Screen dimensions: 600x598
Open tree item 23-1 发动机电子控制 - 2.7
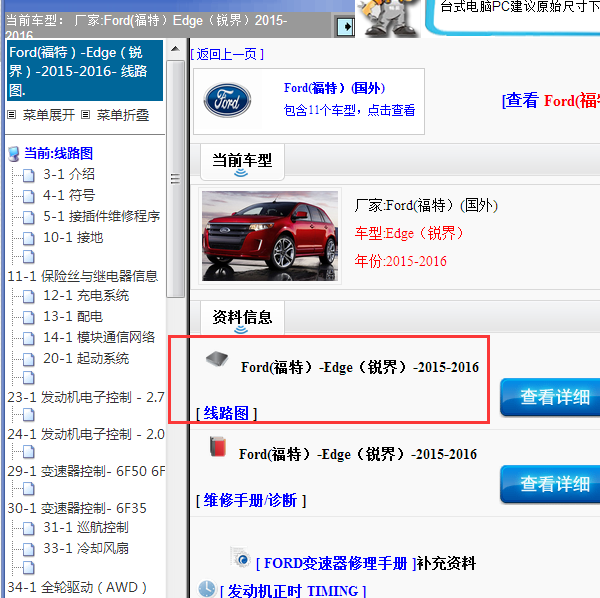[x=86, y=397]
